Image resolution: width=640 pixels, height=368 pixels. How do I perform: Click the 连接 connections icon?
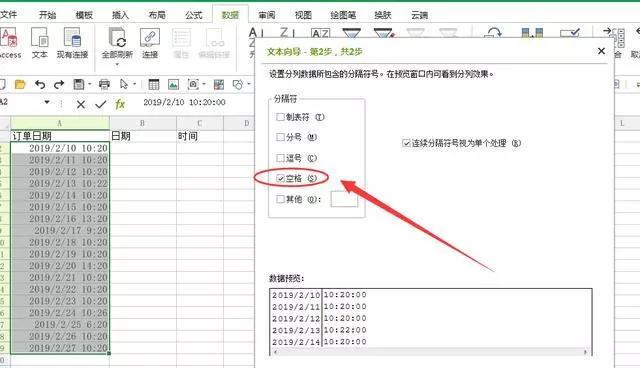pos(150,38)
